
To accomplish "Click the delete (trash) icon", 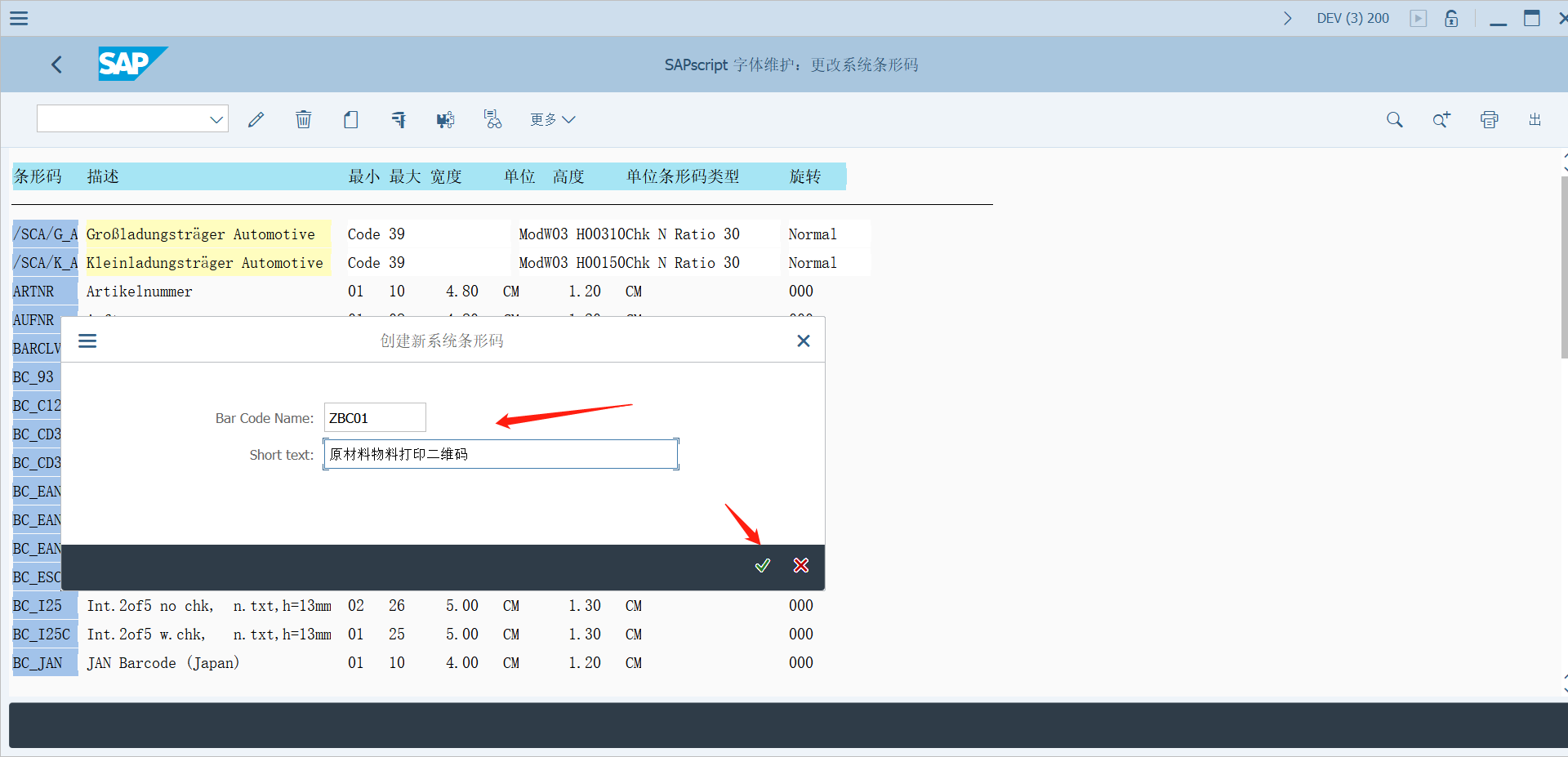I will [303, 119].
